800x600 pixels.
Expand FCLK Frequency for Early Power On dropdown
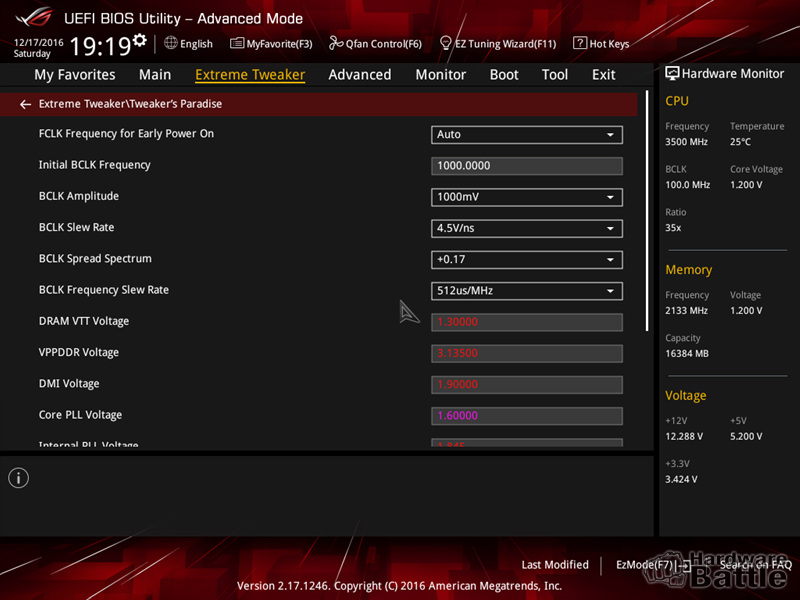click(x=527, y=135)
